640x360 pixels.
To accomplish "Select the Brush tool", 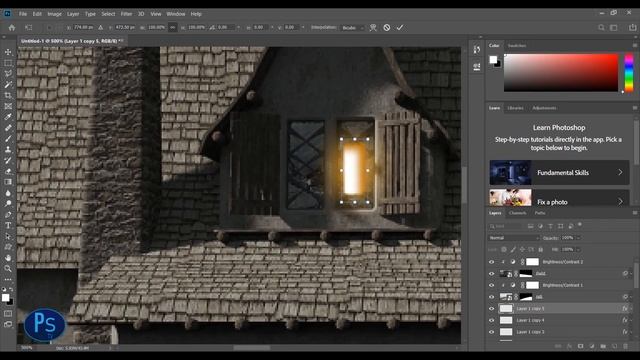I will [x=8, y=139].
